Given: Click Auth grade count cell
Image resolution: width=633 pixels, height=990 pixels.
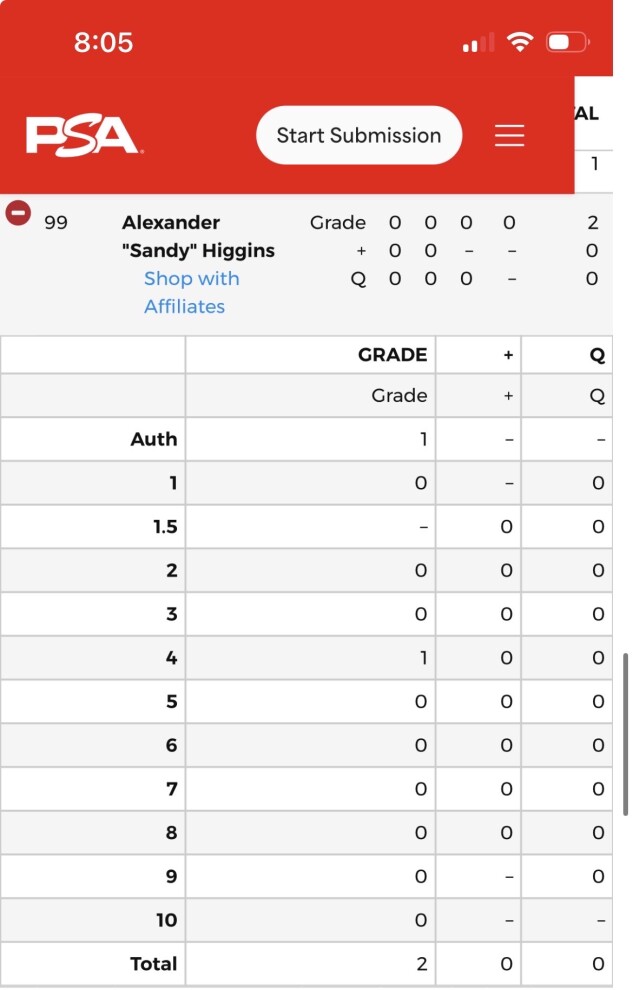Looking at the screenshot, I should coord(422,439).
